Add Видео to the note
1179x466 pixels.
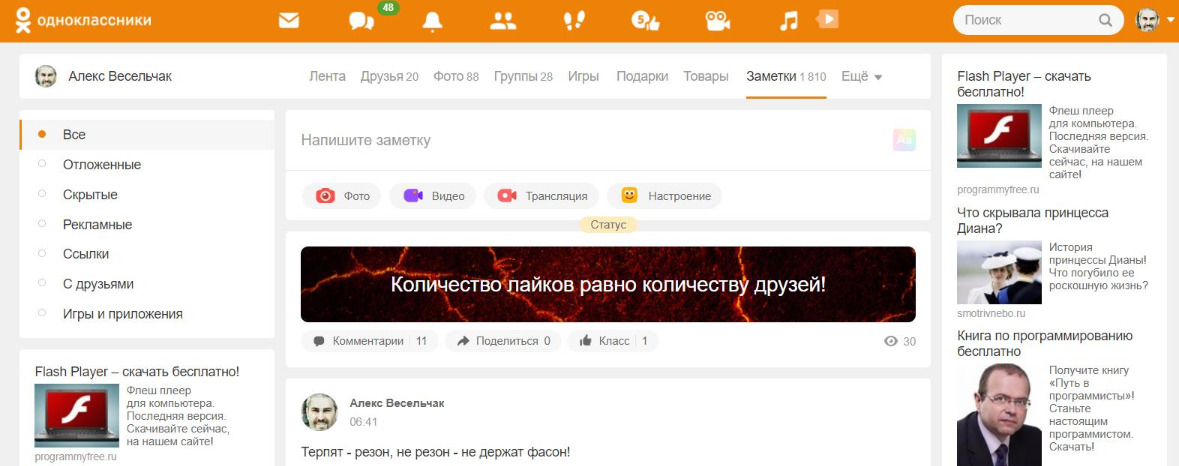(433, 195)
